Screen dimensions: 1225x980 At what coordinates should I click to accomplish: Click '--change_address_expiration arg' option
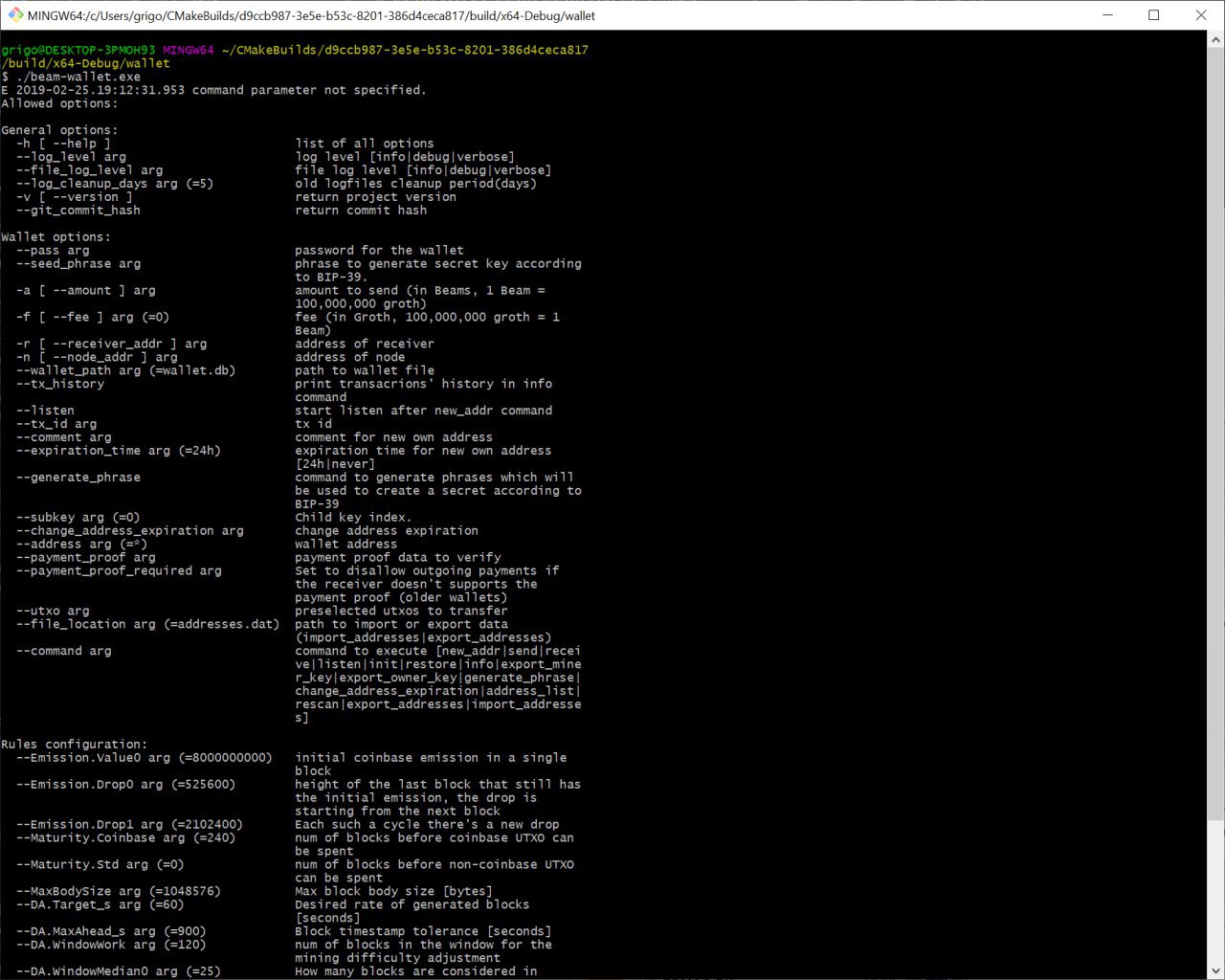129,532
